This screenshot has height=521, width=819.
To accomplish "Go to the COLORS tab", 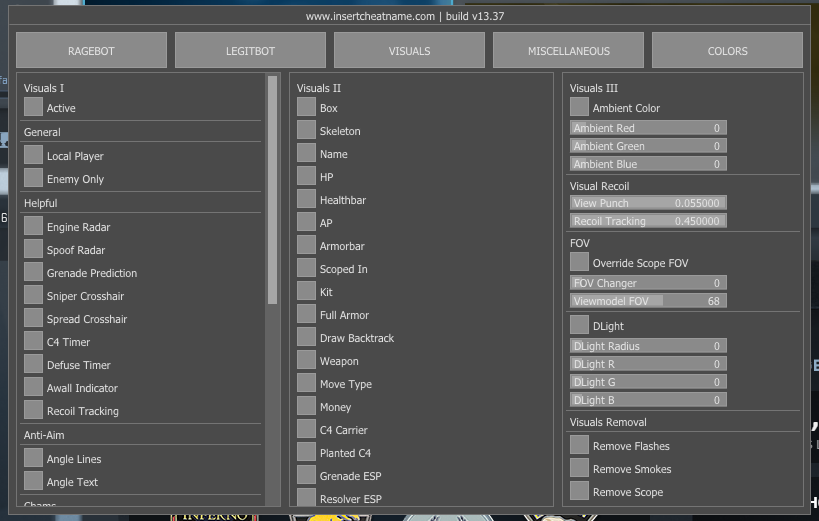I will click(x=727, y=50).
